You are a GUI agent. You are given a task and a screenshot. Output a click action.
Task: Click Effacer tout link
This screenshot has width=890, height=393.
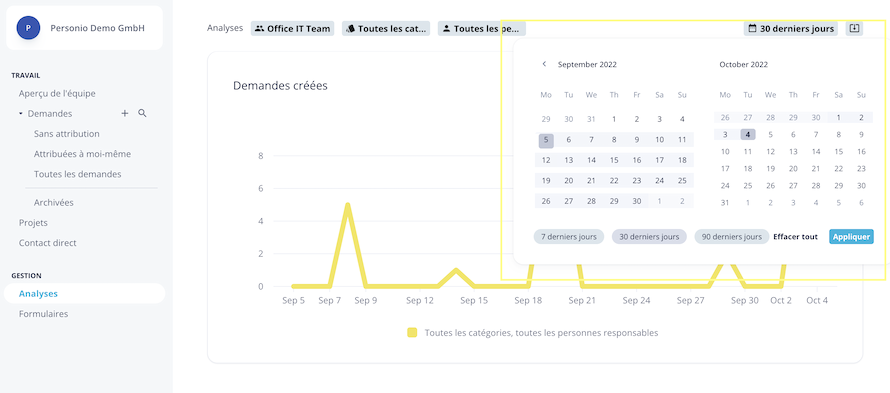[x=796, y=237]
